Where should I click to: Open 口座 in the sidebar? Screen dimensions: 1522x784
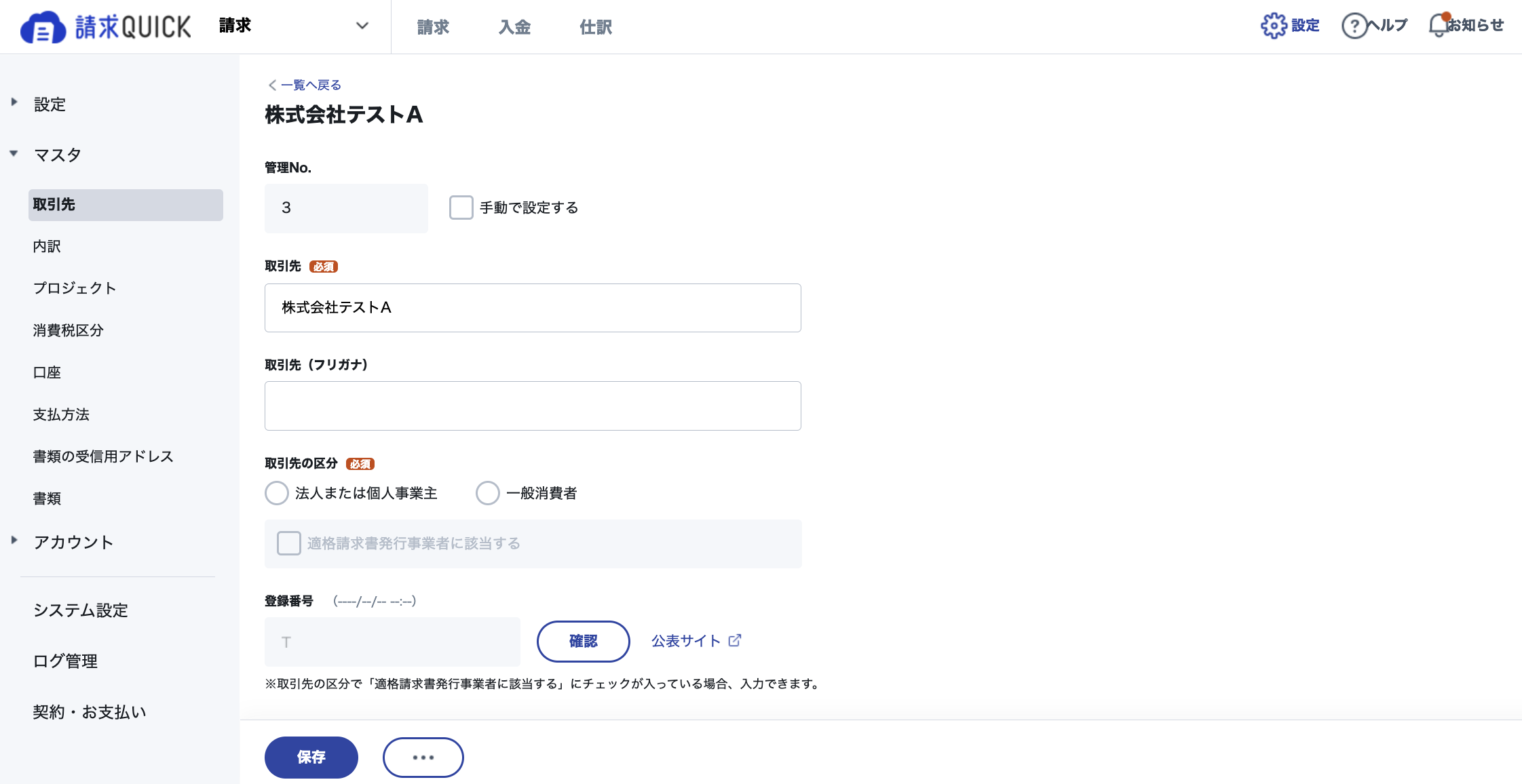(x=47, y=372)
